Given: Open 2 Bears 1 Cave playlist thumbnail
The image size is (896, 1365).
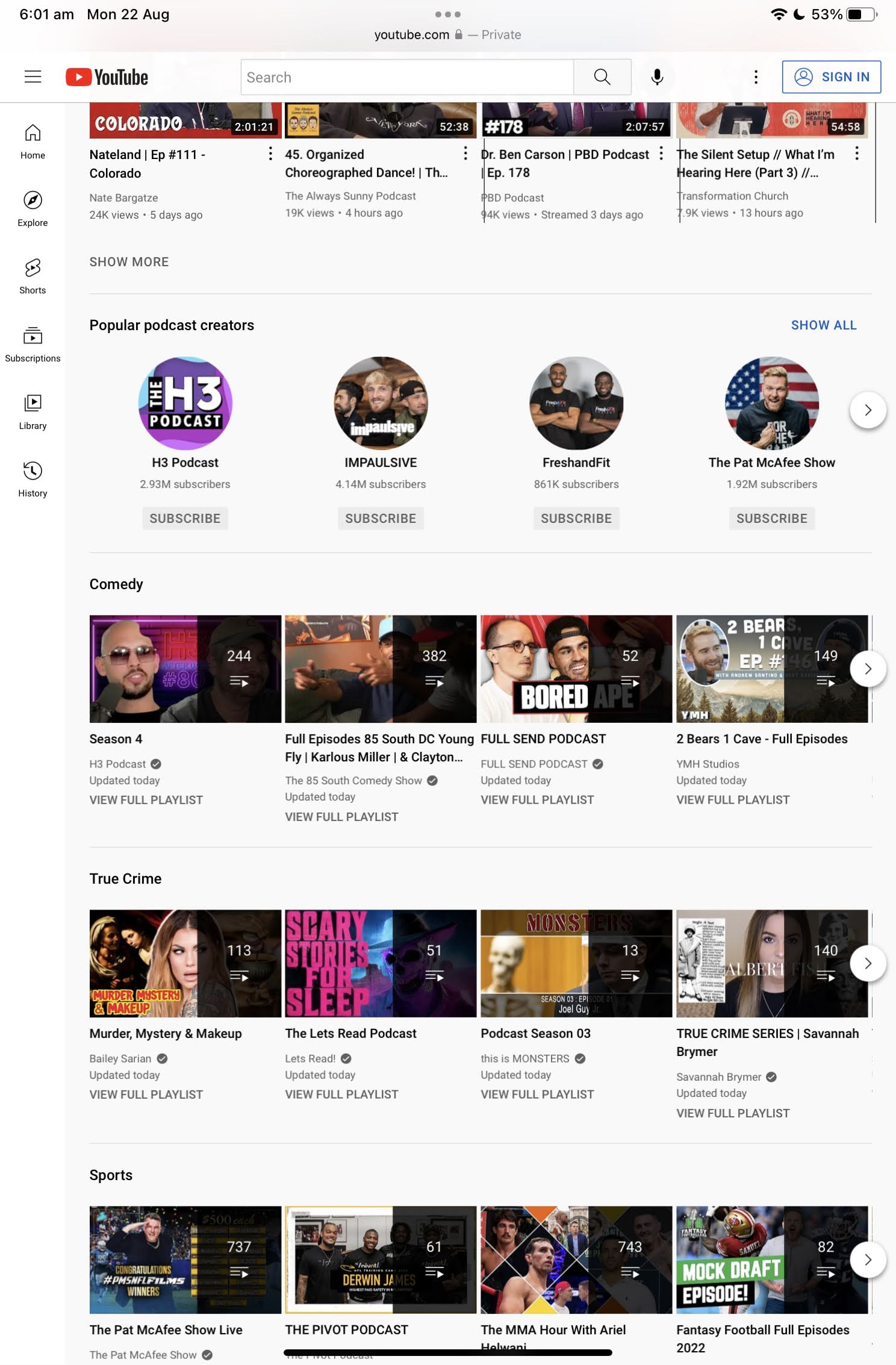Looking at the screenshot, I should pyautogui.click(x=772, y=669).
